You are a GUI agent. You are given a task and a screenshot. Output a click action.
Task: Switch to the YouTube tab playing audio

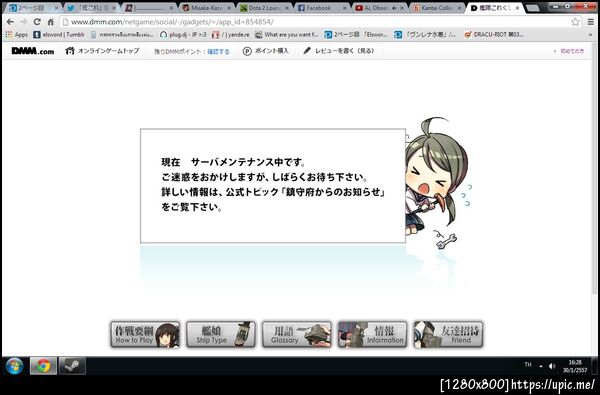pos(380,8)
